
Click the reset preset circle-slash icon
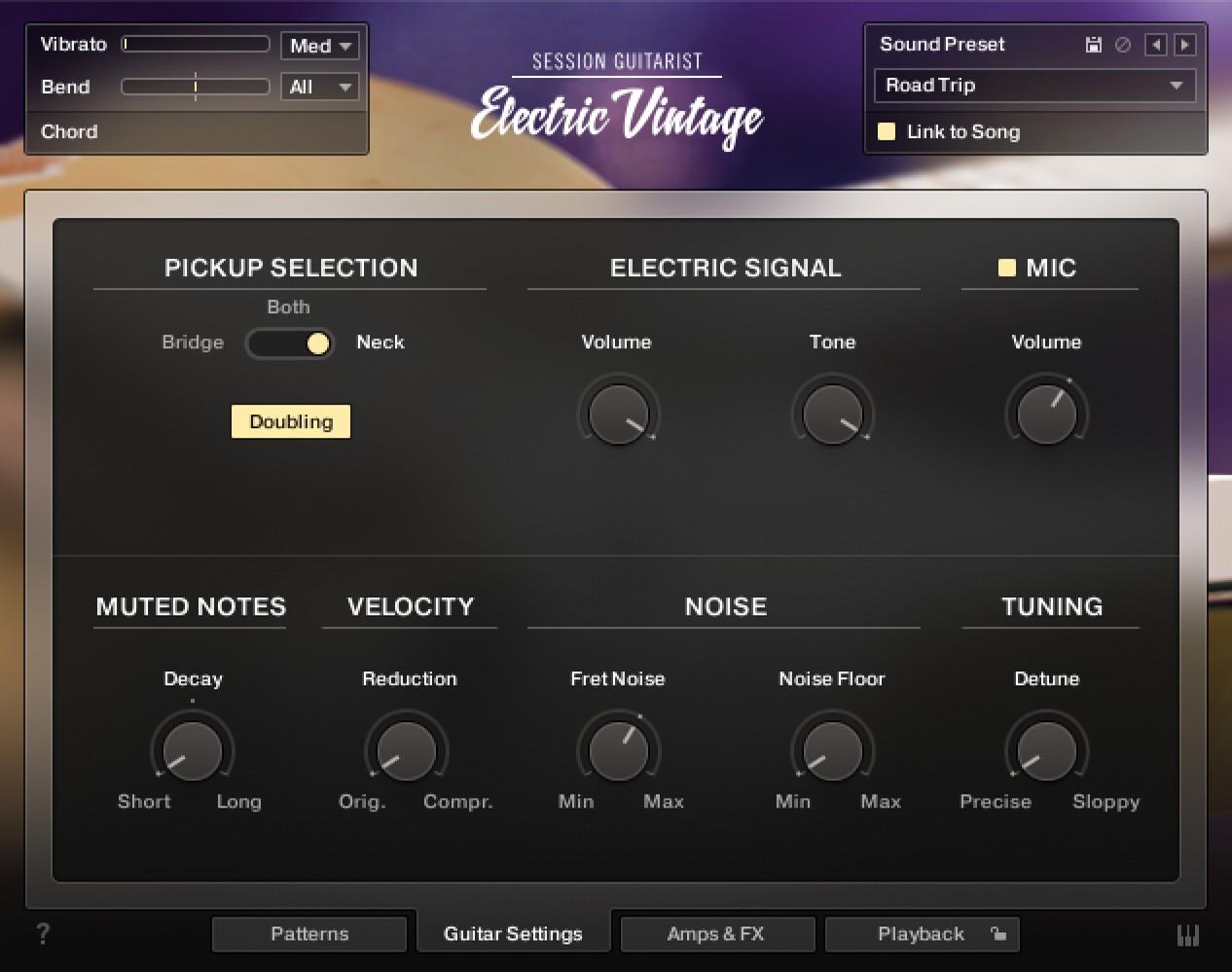[x=1123, y=45]
